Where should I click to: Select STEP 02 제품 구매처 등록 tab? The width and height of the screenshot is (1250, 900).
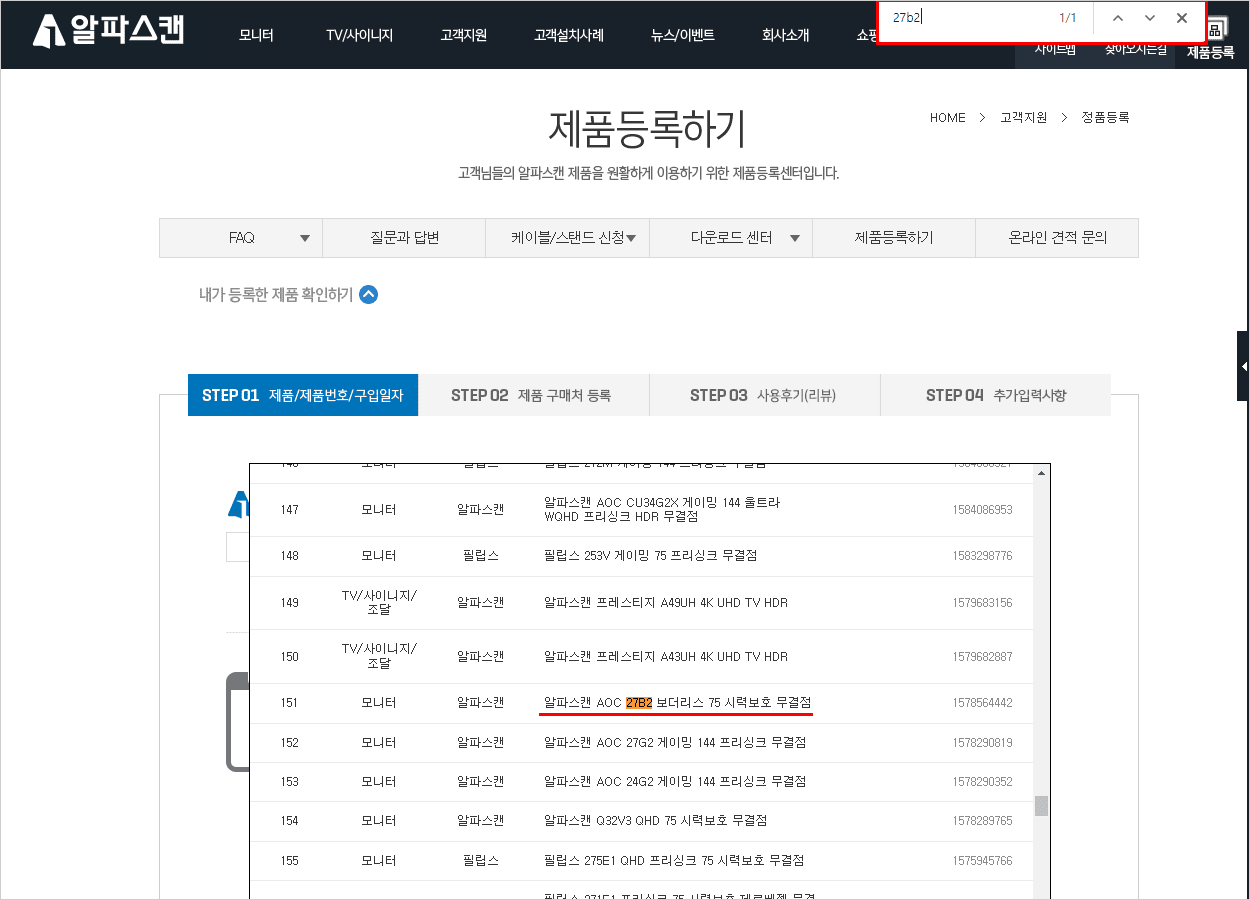[534, 395]
